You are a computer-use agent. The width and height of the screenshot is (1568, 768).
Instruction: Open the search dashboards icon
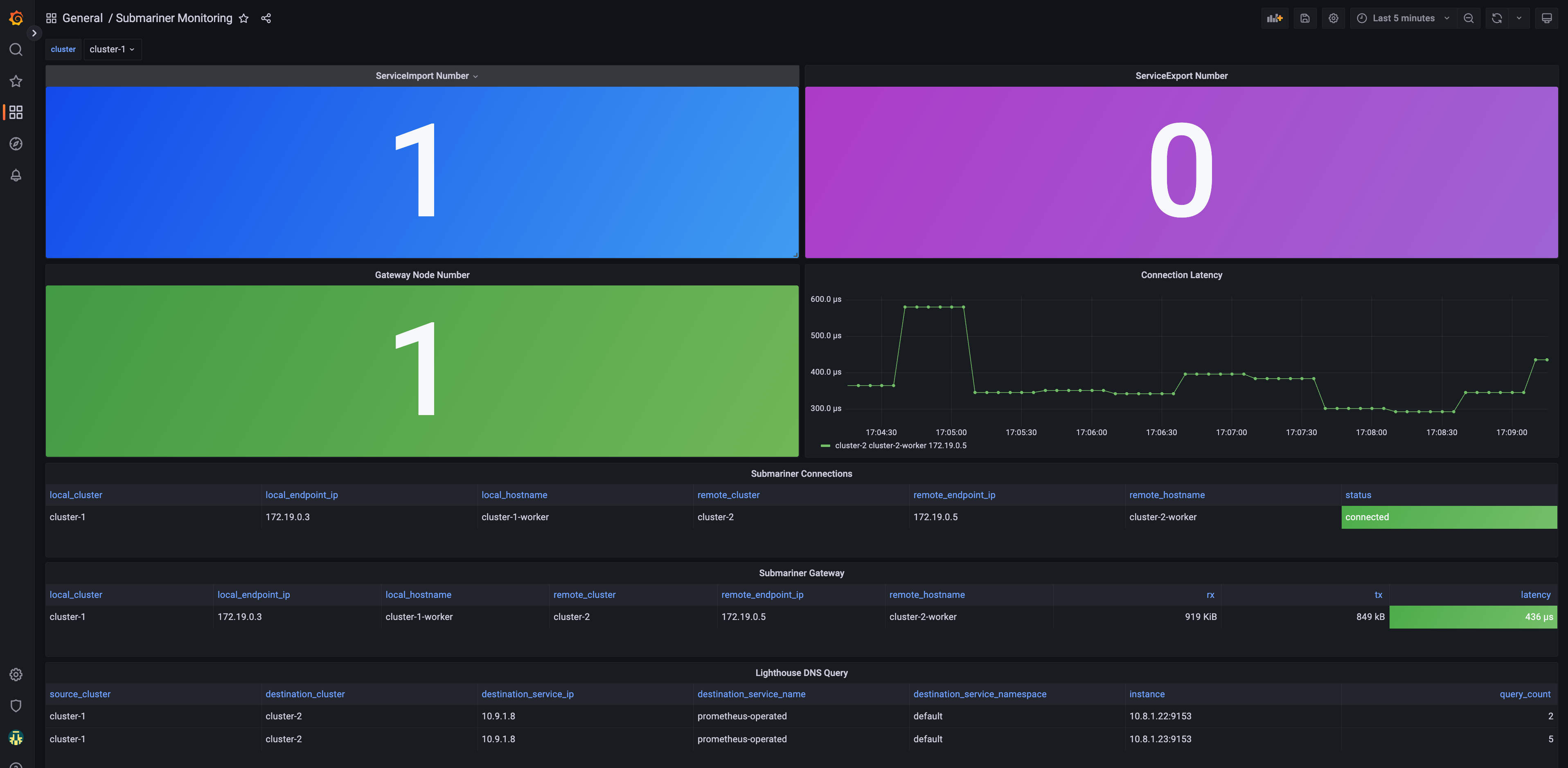16,49
